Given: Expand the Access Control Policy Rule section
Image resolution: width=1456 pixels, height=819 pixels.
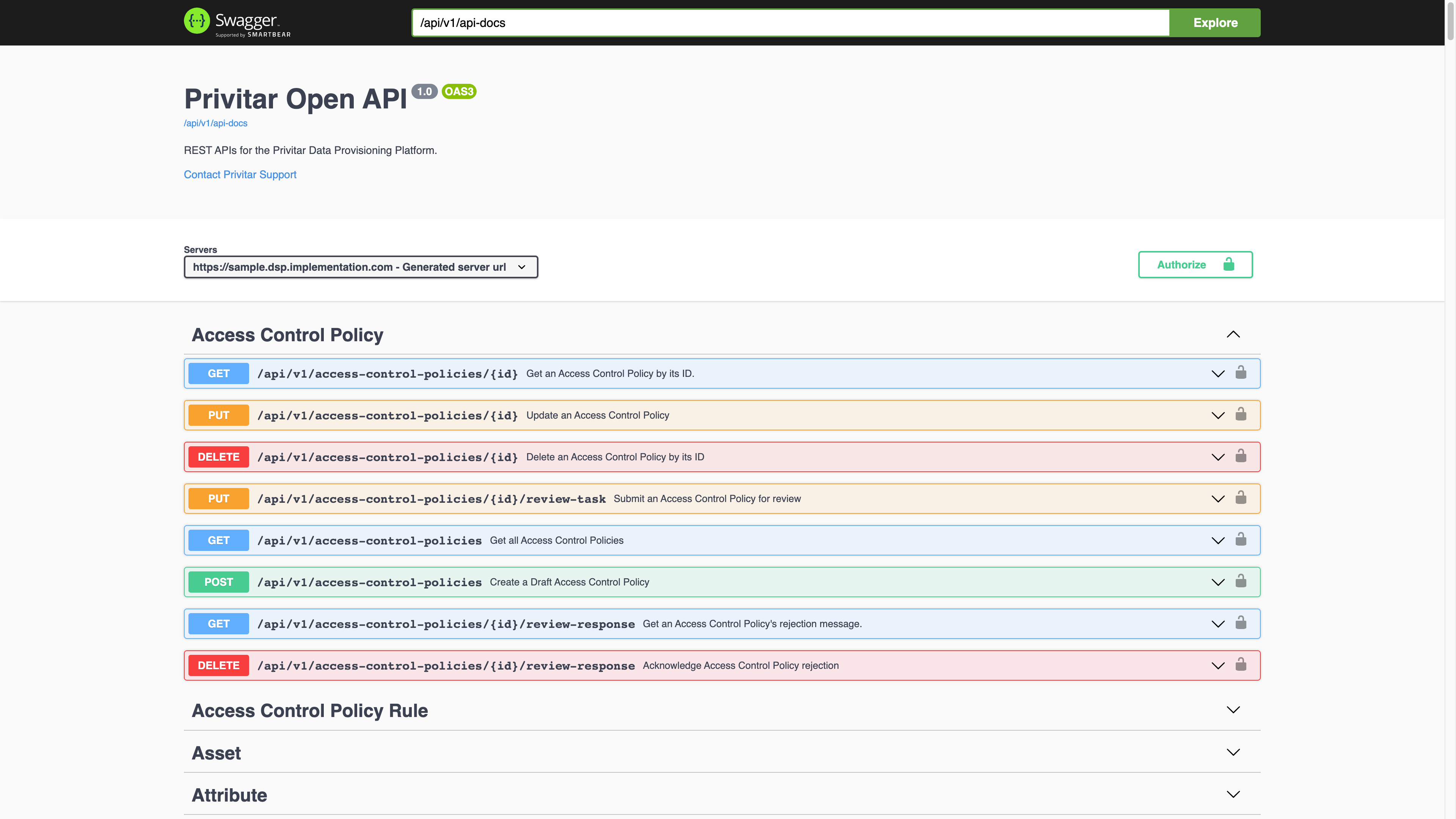Looking at the screenshot, I should coord(1233,710).
